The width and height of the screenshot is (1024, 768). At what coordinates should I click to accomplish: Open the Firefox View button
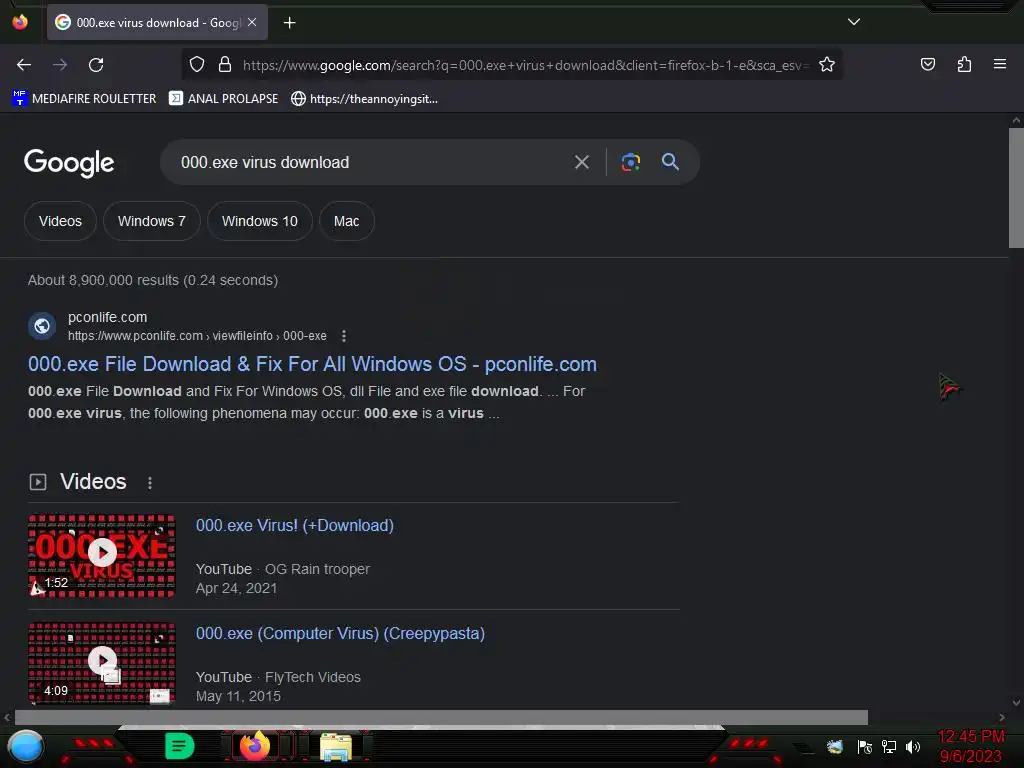(20, 22)
